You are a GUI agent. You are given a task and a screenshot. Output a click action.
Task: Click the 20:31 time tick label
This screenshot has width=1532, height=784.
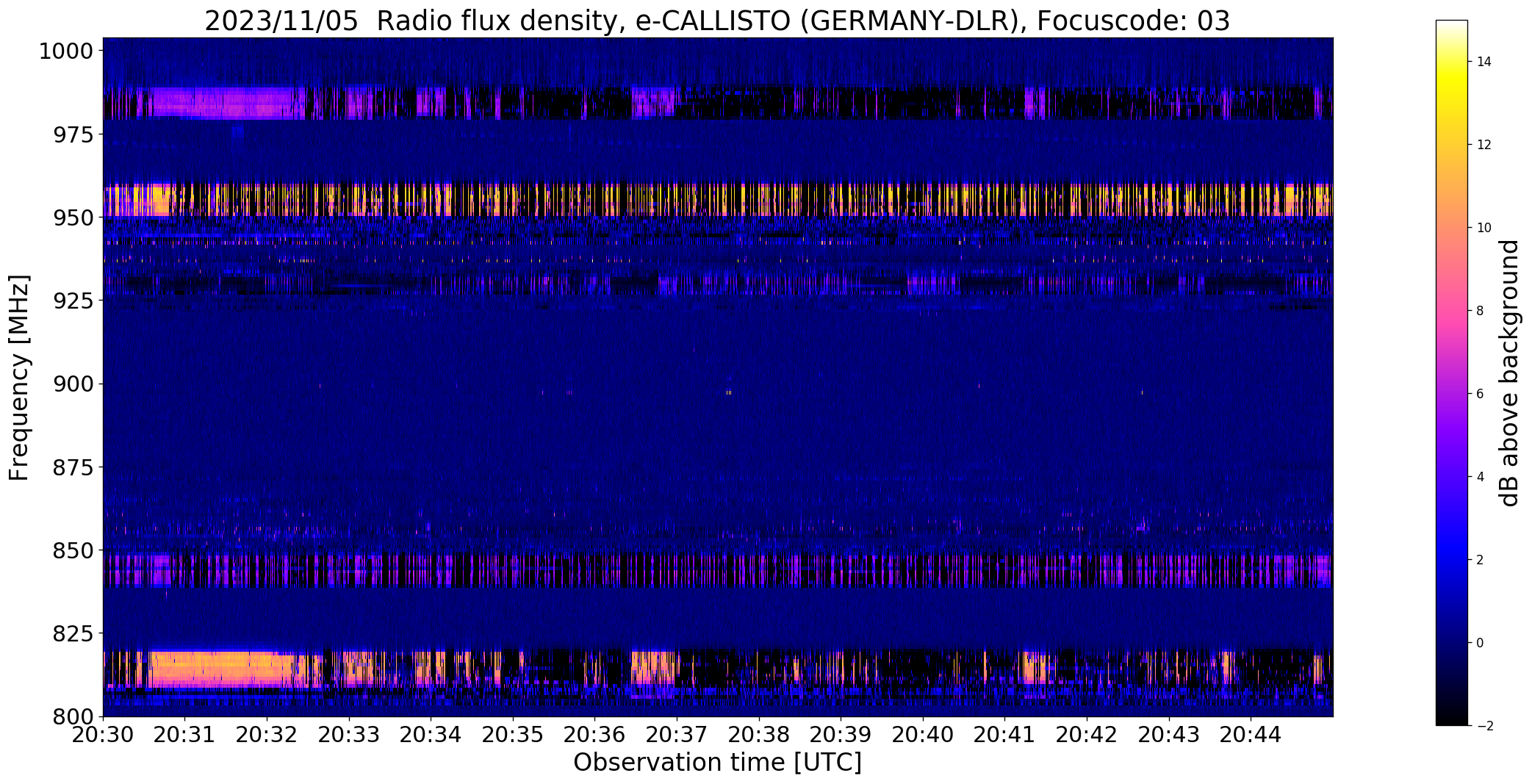coord(185,734)
